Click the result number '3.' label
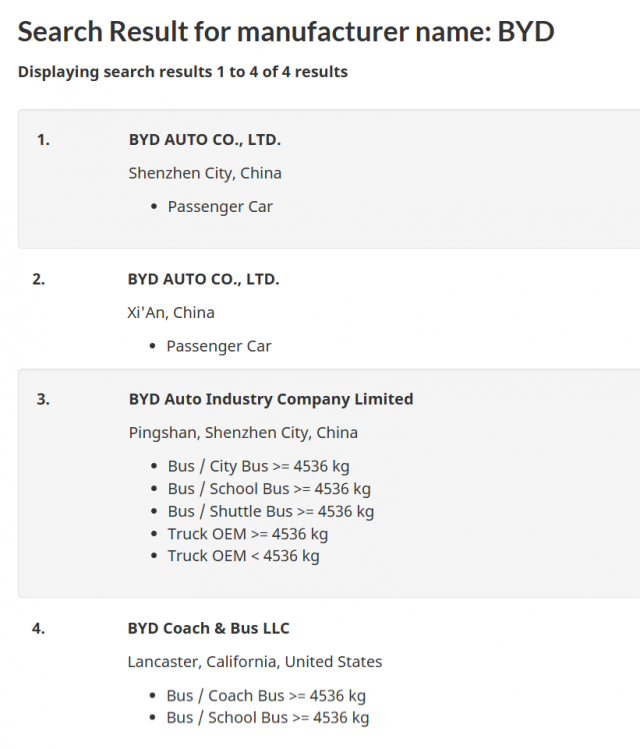Image resolution: width=640 pixels, height=749 pixels. coord(43,399)
